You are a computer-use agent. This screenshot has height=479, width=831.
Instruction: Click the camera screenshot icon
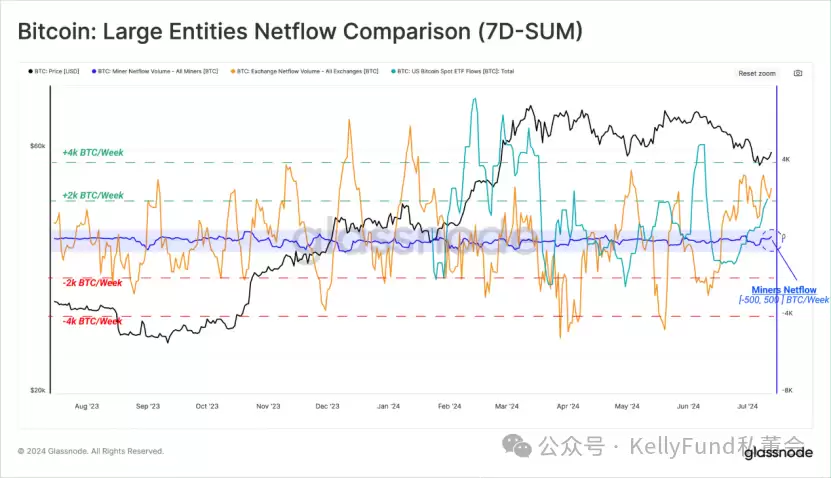point(797,73)
